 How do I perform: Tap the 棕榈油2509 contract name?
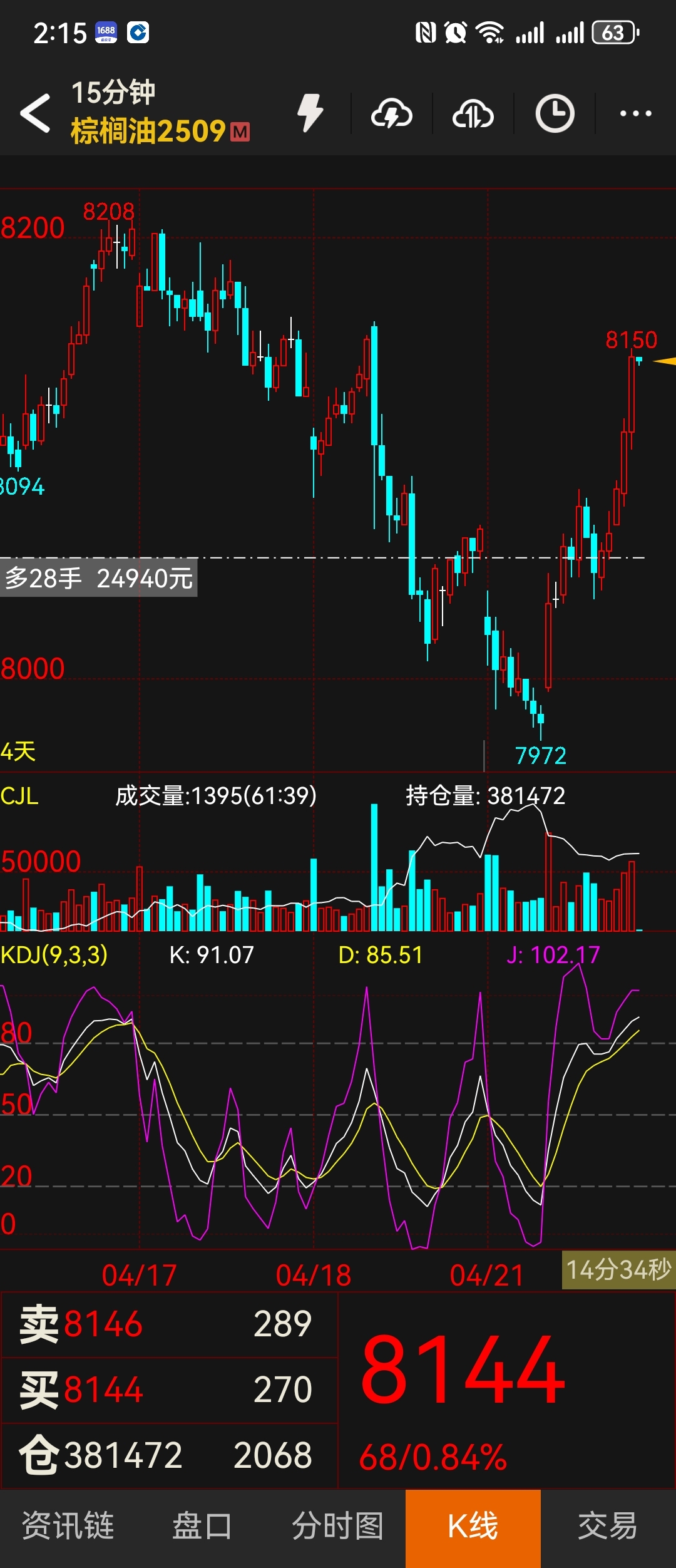point(148,132)
